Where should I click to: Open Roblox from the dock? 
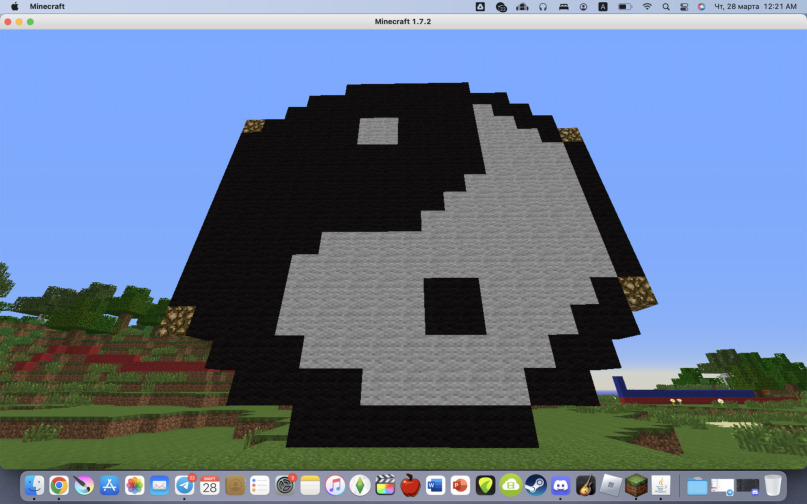tap(610, 485)
